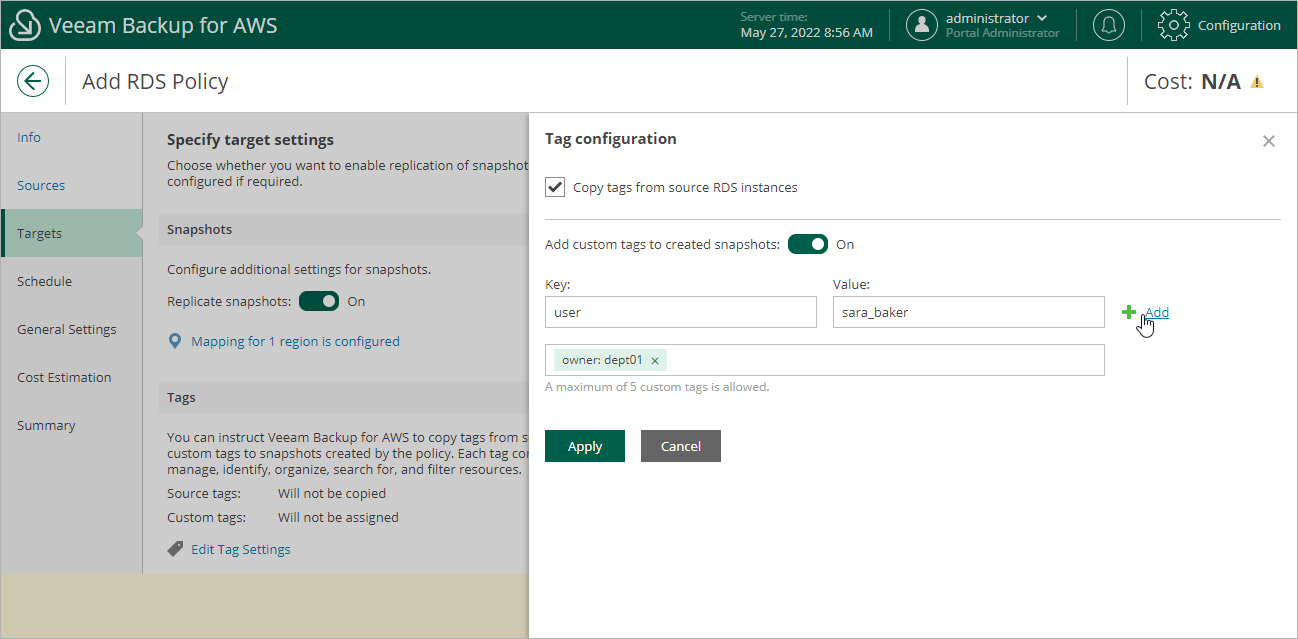Uncheck Copy tags from source RDS instances
This screenshot has height=639, width=1298.
[x=555, y=187]
